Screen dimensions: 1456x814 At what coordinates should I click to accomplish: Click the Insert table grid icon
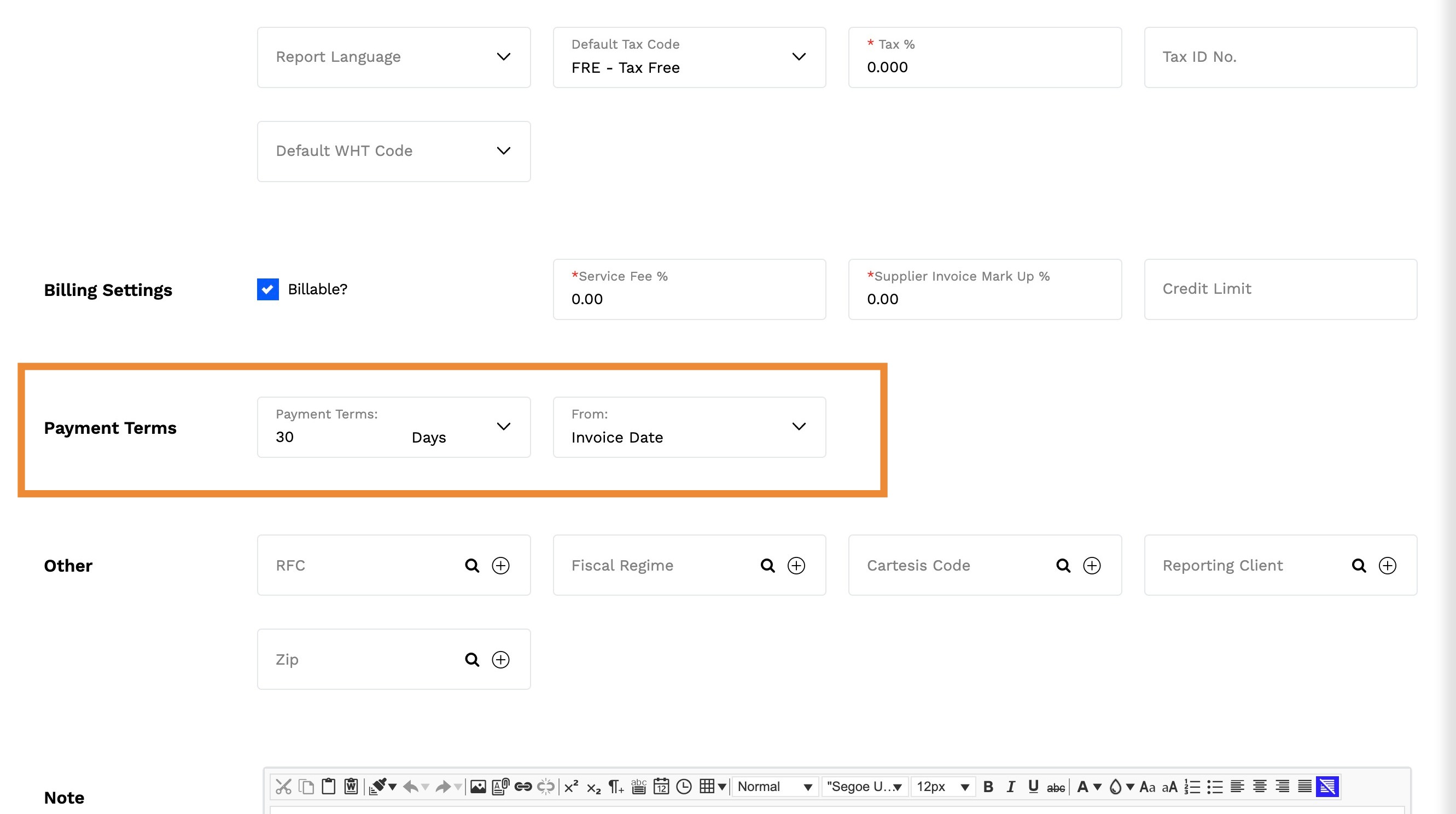707,786
